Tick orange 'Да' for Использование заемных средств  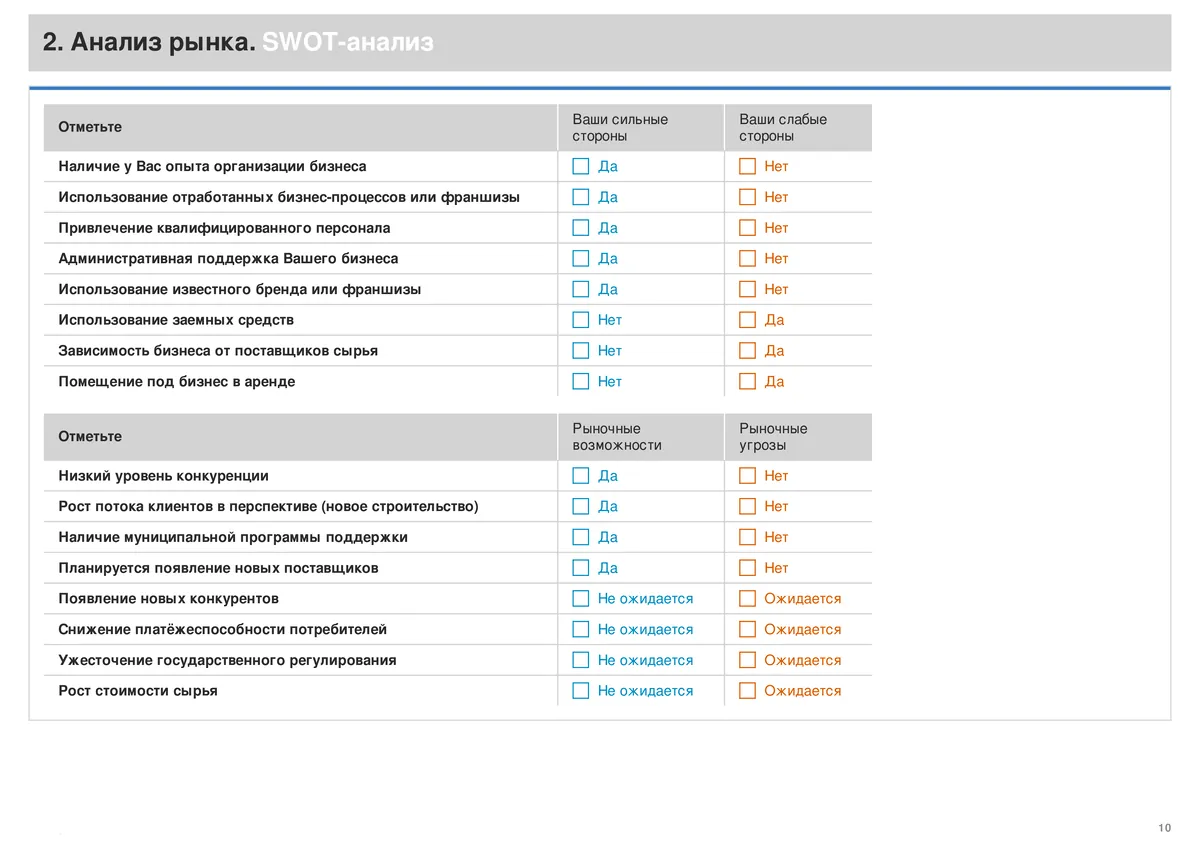point(747,320)
